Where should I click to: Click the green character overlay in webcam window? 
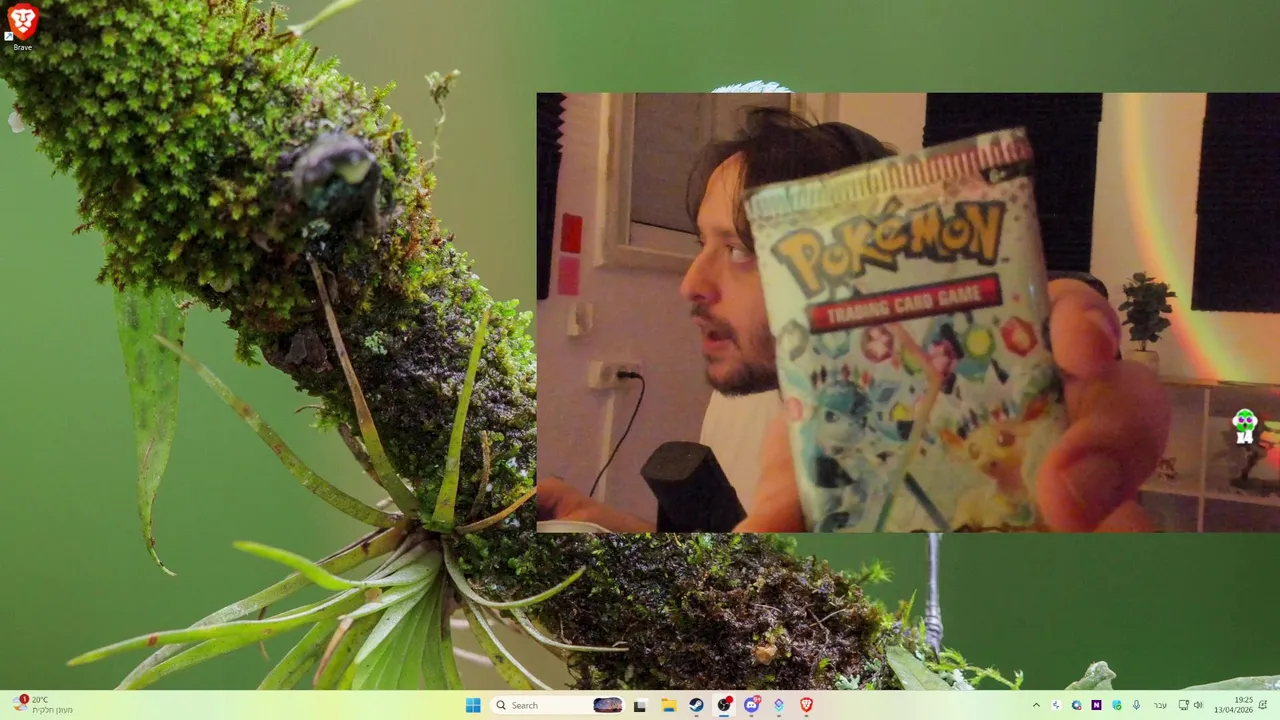(1244, 426)
